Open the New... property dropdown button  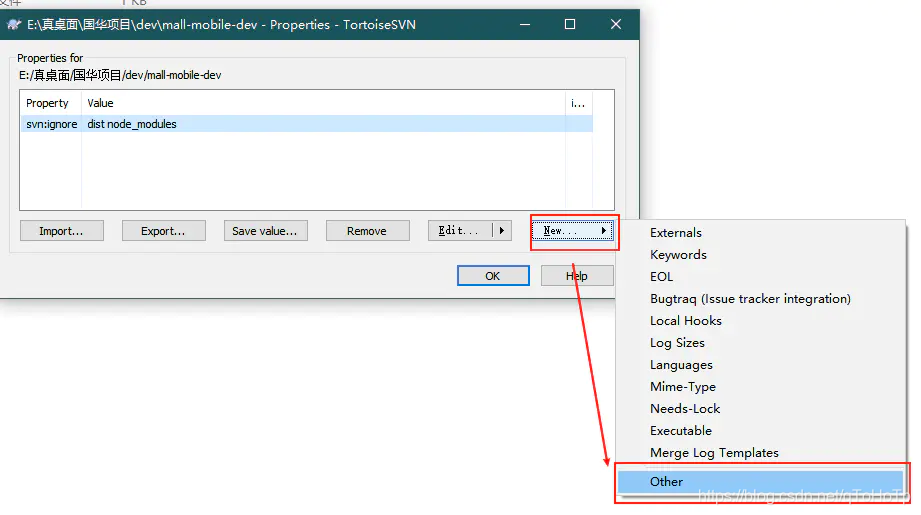tap(572, 231)
